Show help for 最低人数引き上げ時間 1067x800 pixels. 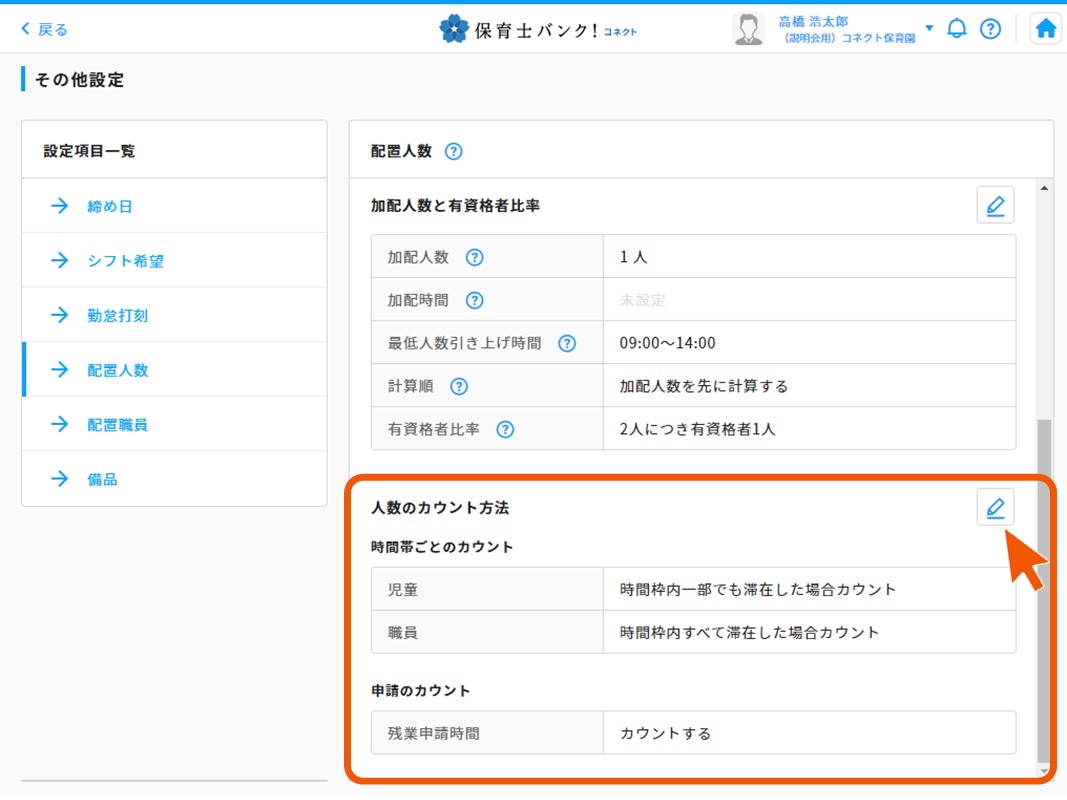point(567,343)
